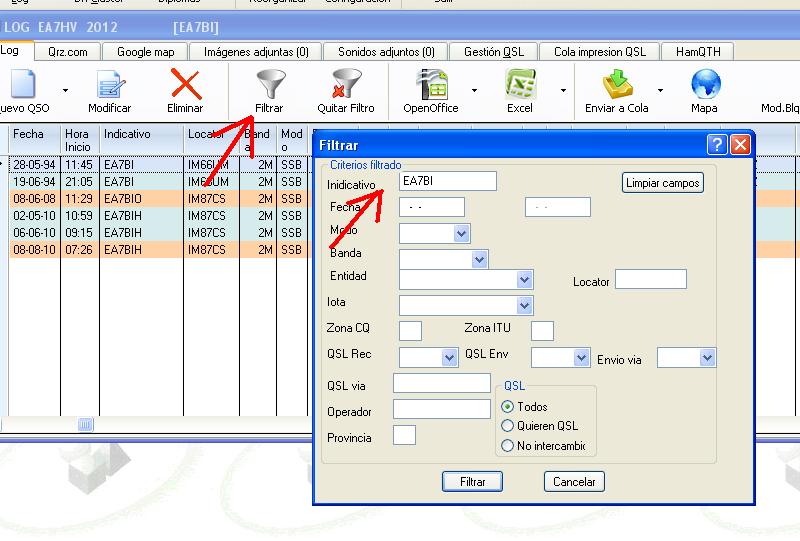
Task: Select the Todos QSL radio button
Action: (x=508, y=407)
